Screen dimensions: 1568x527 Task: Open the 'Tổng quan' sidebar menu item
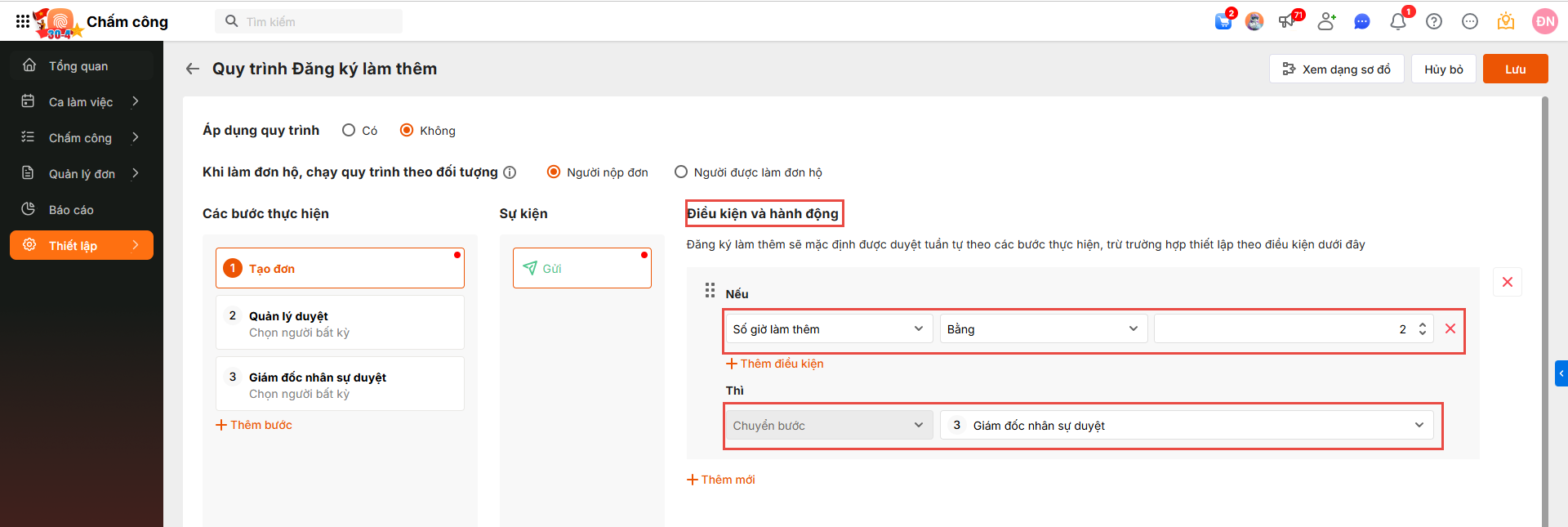tap(78, 65)
